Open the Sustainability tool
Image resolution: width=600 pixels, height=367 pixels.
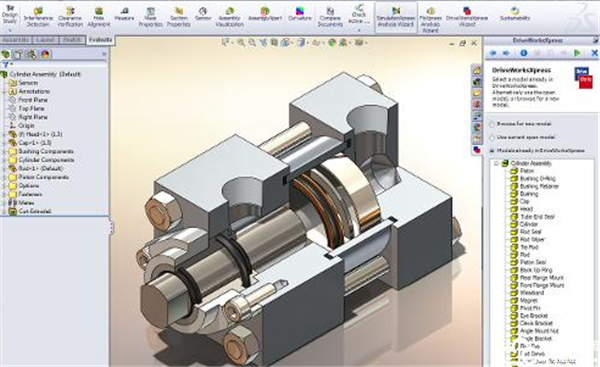[515, 14]
